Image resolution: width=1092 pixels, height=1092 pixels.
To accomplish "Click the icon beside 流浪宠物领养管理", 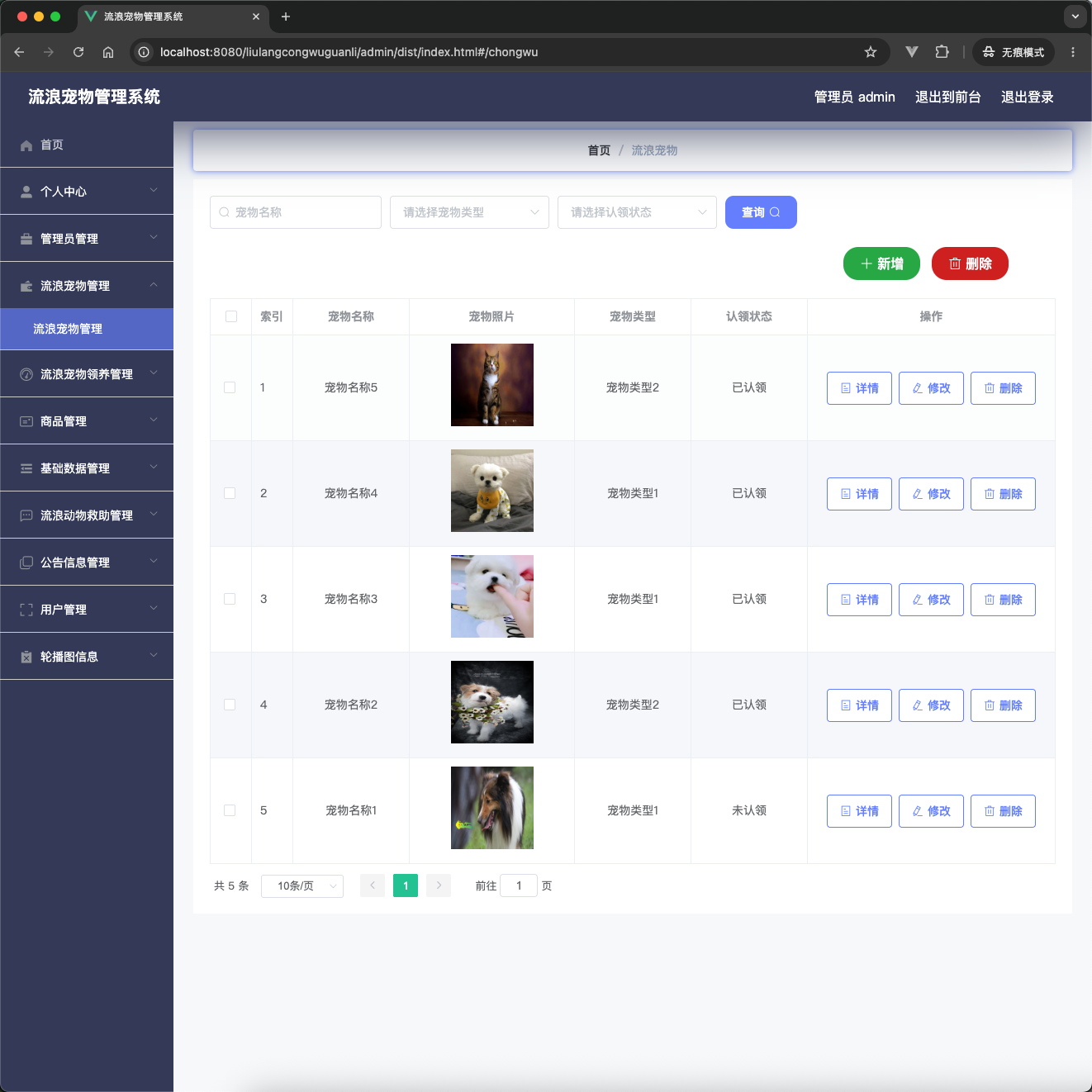I will point(26,374).
